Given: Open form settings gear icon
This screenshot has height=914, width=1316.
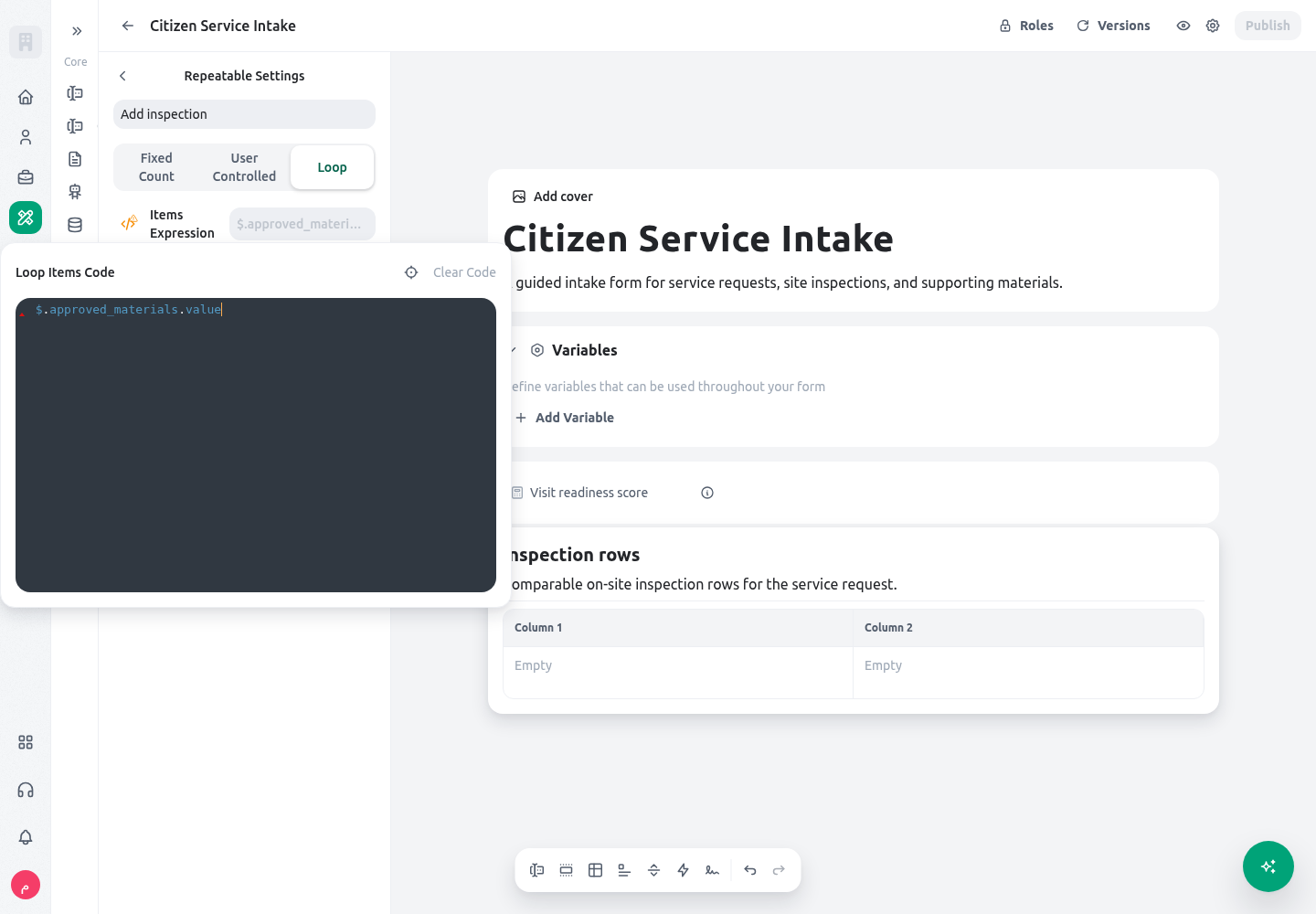Looking at the screenshot, I should [x=1213, y=26].
